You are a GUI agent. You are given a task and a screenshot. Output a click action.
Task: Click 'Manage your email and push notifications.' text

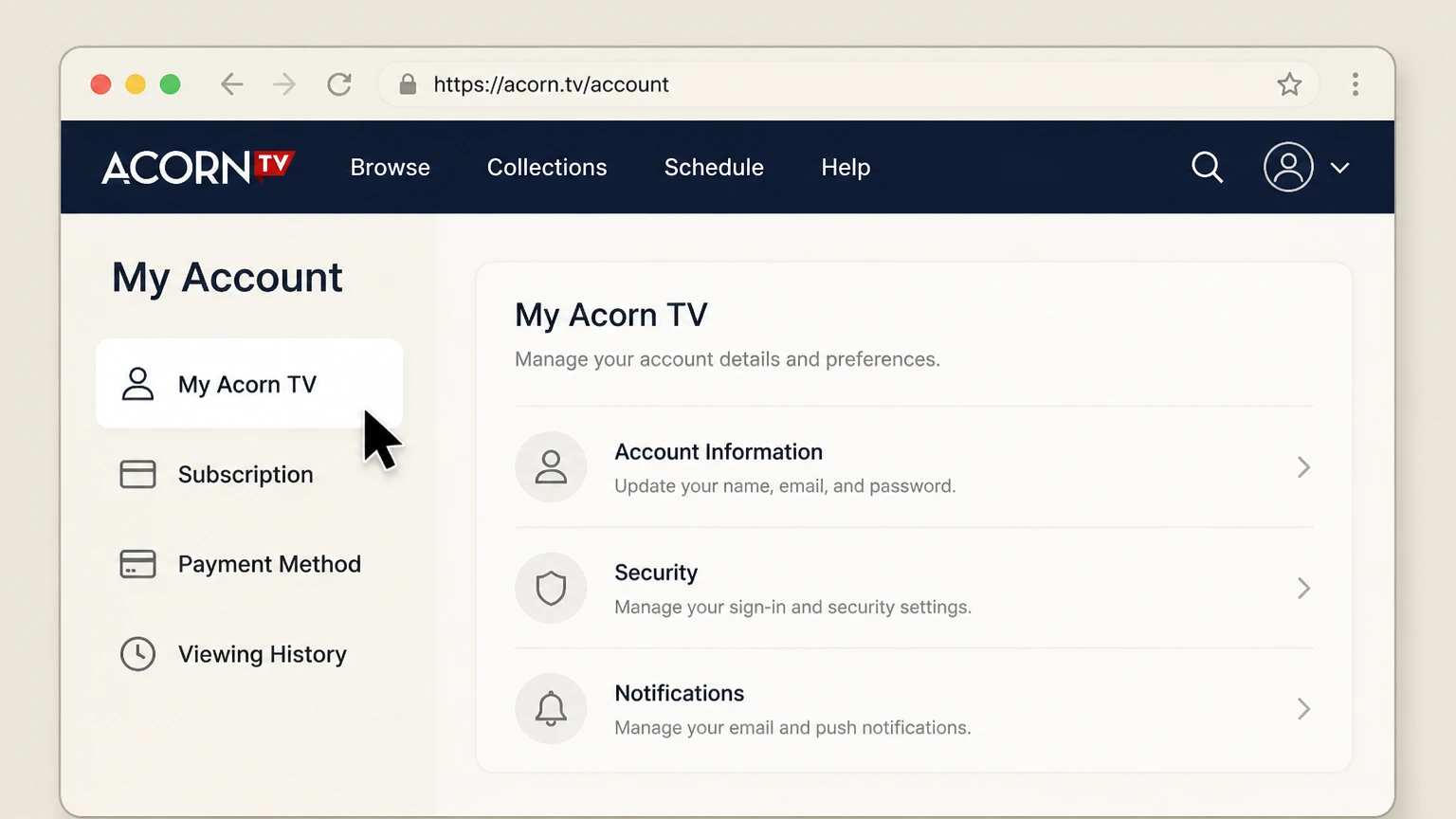point(792,728)
